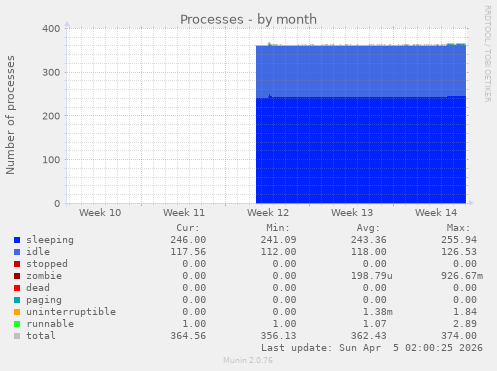The image size is (497, 371).
Task: Click the total max value 374.00
Action: click(x=459, y=336)
